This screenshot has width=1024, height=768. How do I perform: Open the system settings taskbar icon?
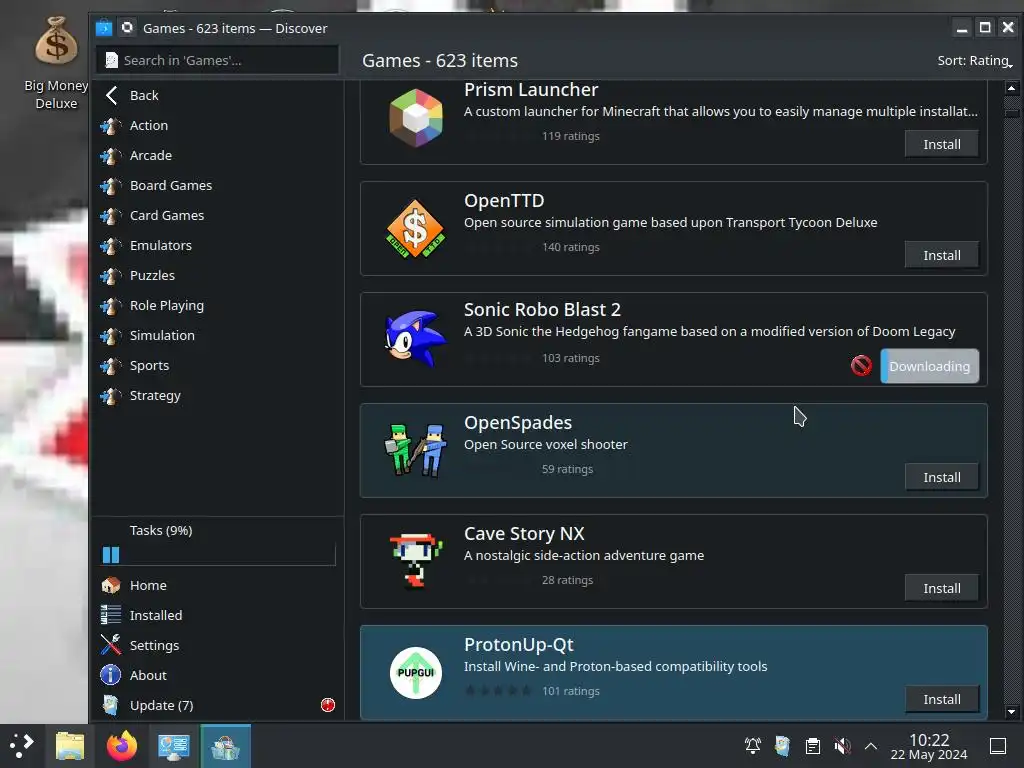pyautogui.click(x=174, y=746)
